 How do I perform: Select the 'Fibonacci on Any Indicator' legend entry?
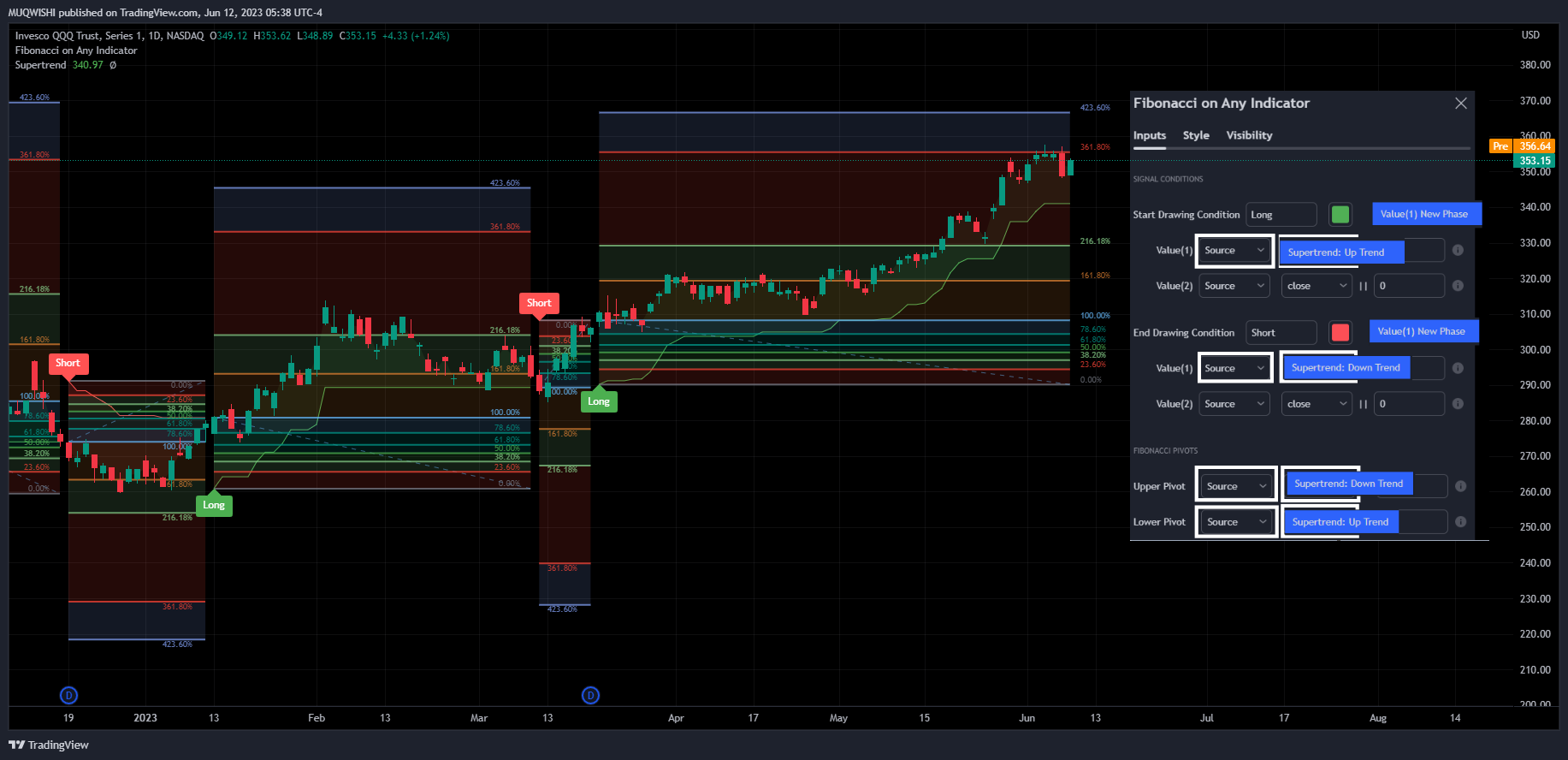click(x=76, y=50)
